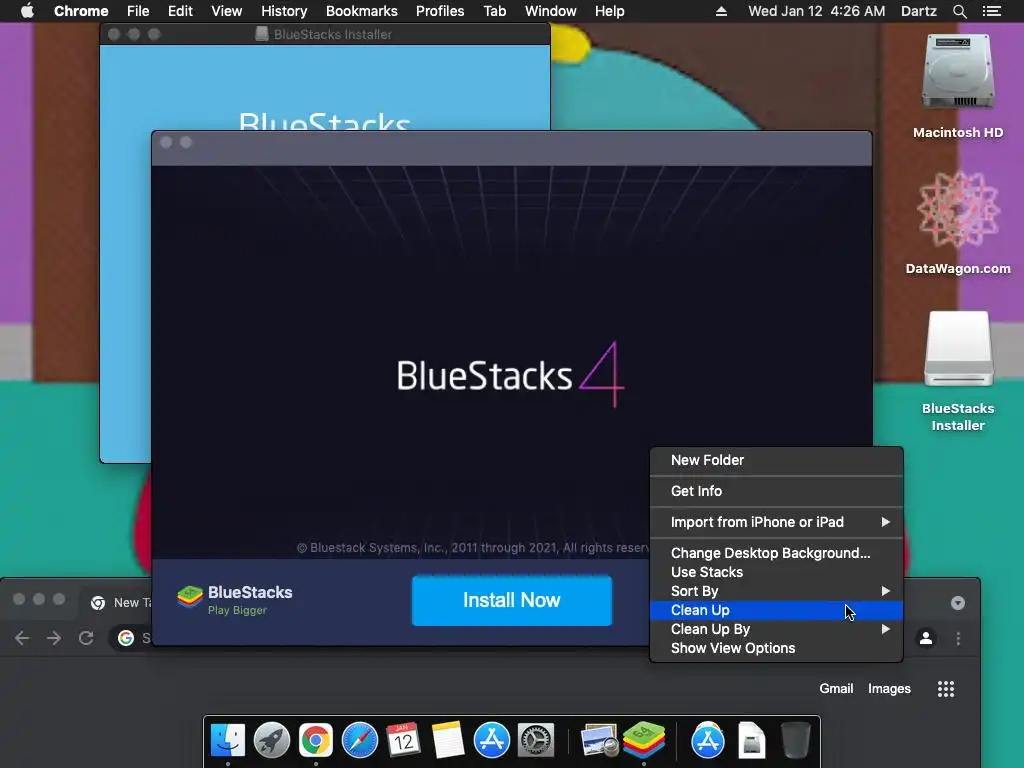This screenshot has width=1024, height=768.
Task: Click the Dartz user name in menu bar
Action: [x=918, y=11]
